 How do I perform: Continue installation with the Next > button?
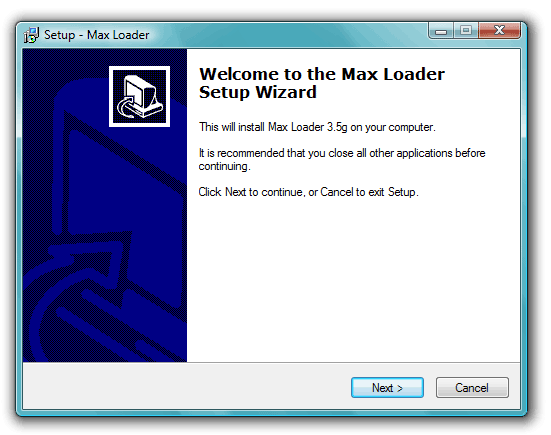(387, 388)
